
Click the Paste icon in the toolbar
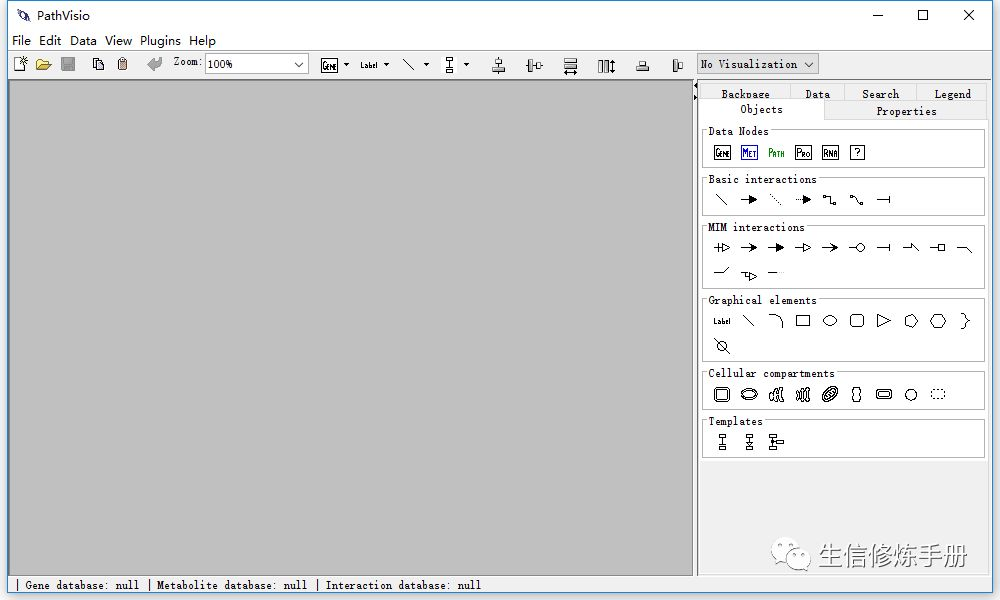pos(122,64)
